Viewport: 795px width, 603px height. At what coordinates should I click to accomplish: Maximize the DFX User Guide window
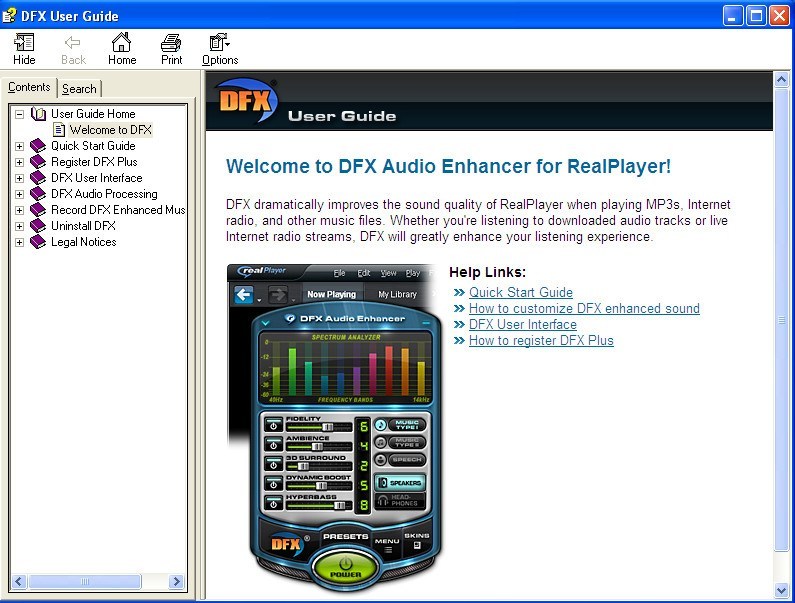(756, 16)
